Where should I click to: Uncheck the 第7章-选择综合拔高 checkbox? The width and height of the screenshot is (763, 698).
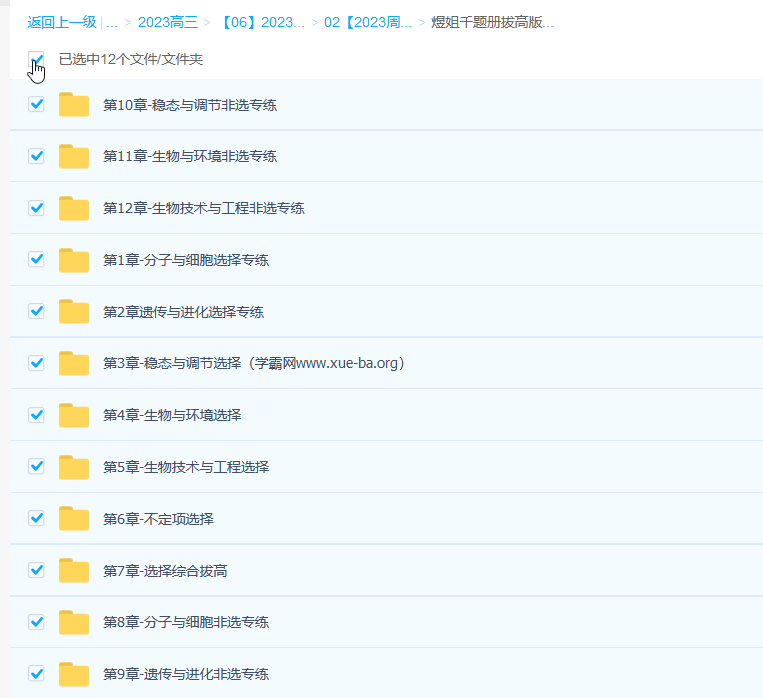pyautogui.click(x=37, y=570)
